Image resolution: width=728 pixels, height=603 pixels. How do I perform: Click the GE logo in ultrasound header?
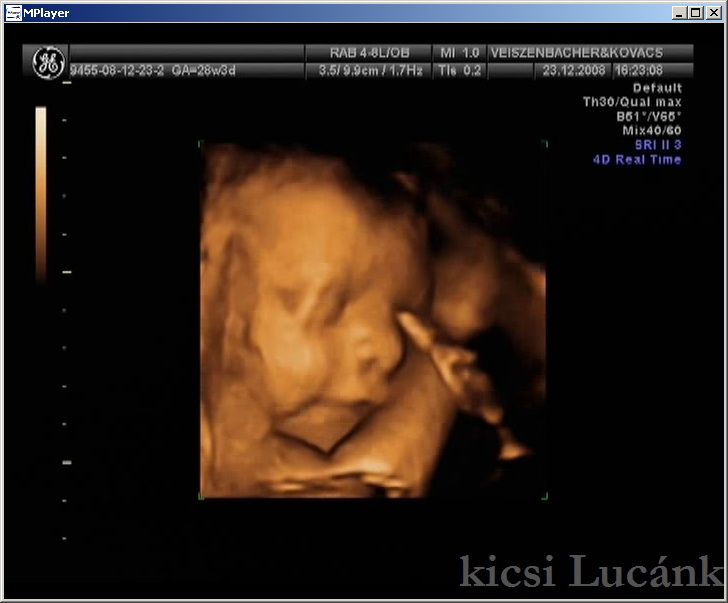point(46,62)
